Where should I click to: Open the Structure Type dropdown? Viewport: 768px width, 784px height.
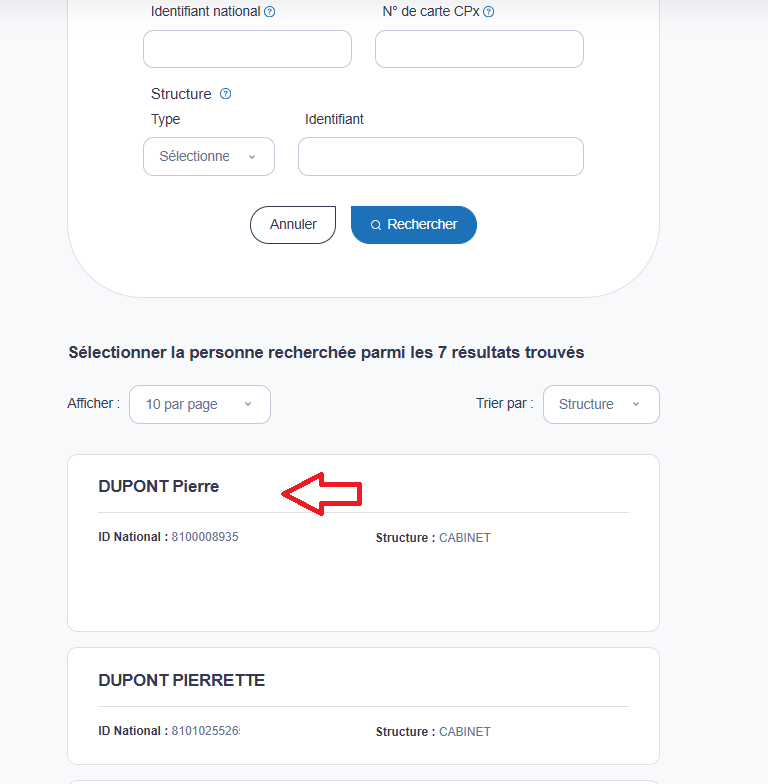tap(209, 156)
